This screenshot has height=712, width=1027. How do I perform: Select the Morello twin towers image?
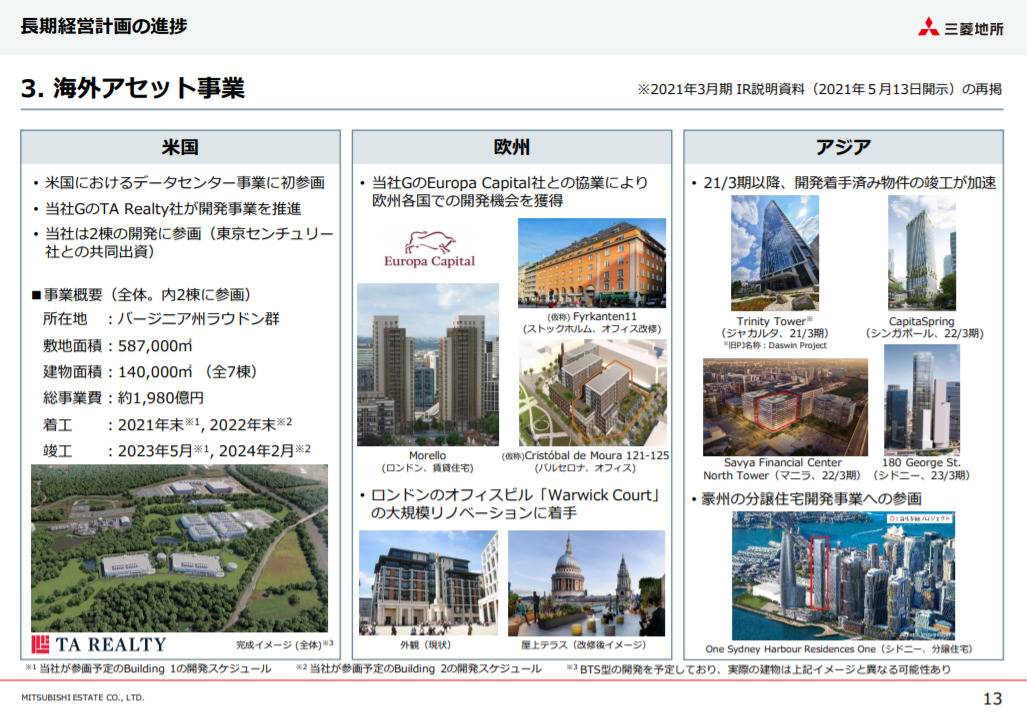(428, 364)
